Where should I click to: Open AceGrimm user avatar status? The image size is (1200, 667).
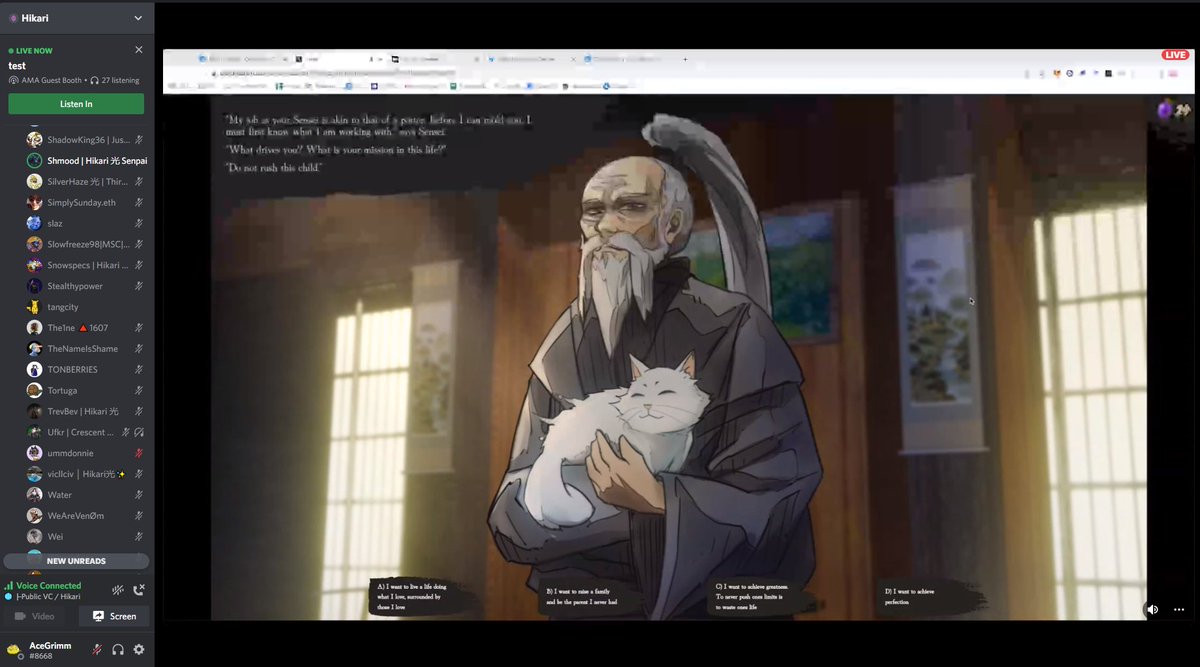14,649
